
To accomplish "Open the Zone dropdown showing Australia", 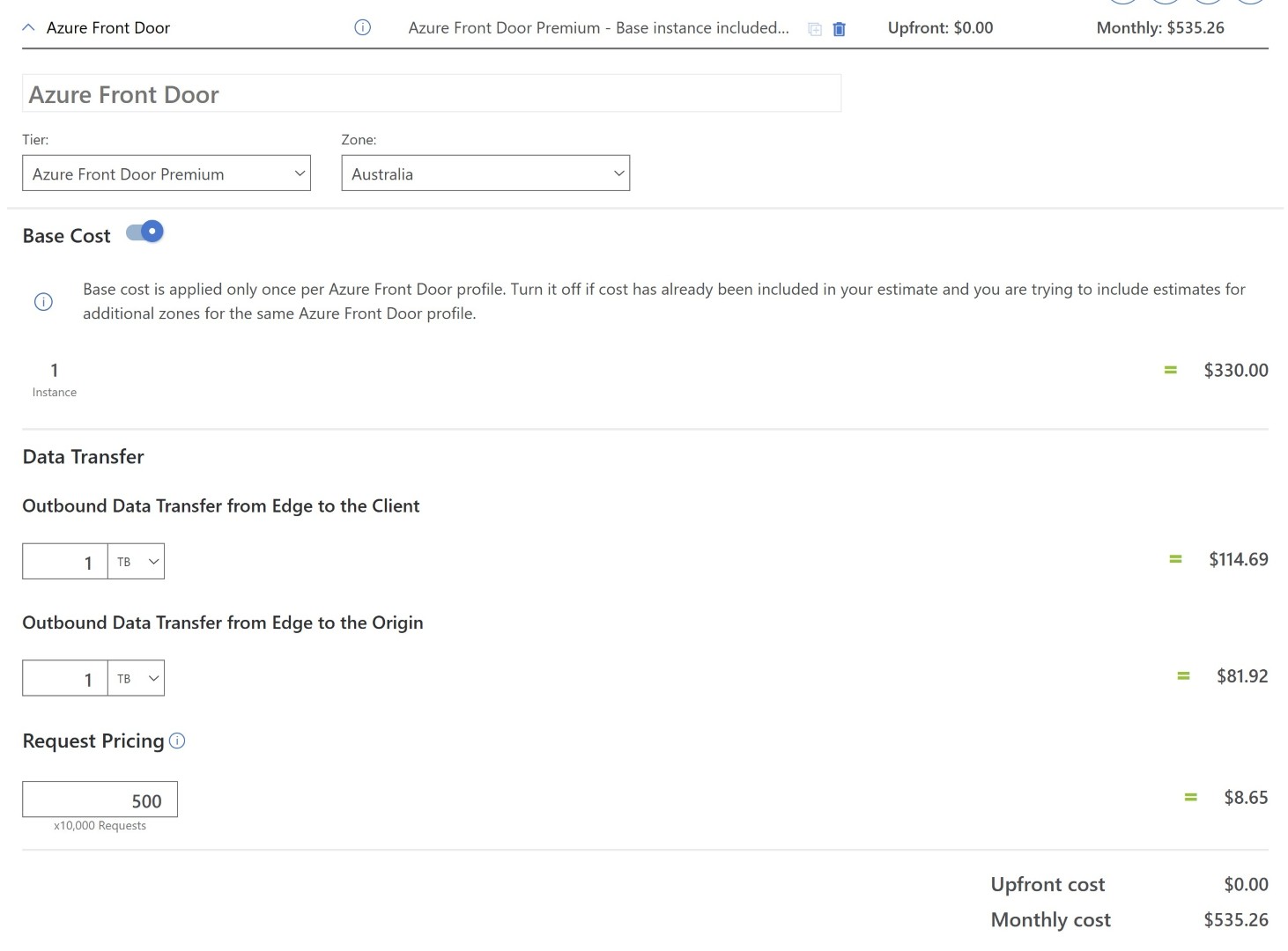I will pyautogui.click(x=485, y=173).
